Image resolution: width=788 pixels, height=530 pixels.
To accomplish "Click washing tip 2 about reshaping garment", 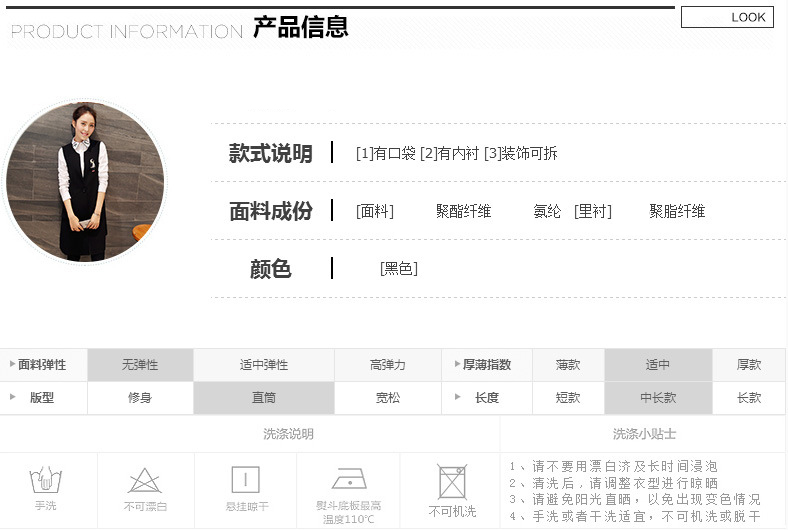I will pos(613,483).
